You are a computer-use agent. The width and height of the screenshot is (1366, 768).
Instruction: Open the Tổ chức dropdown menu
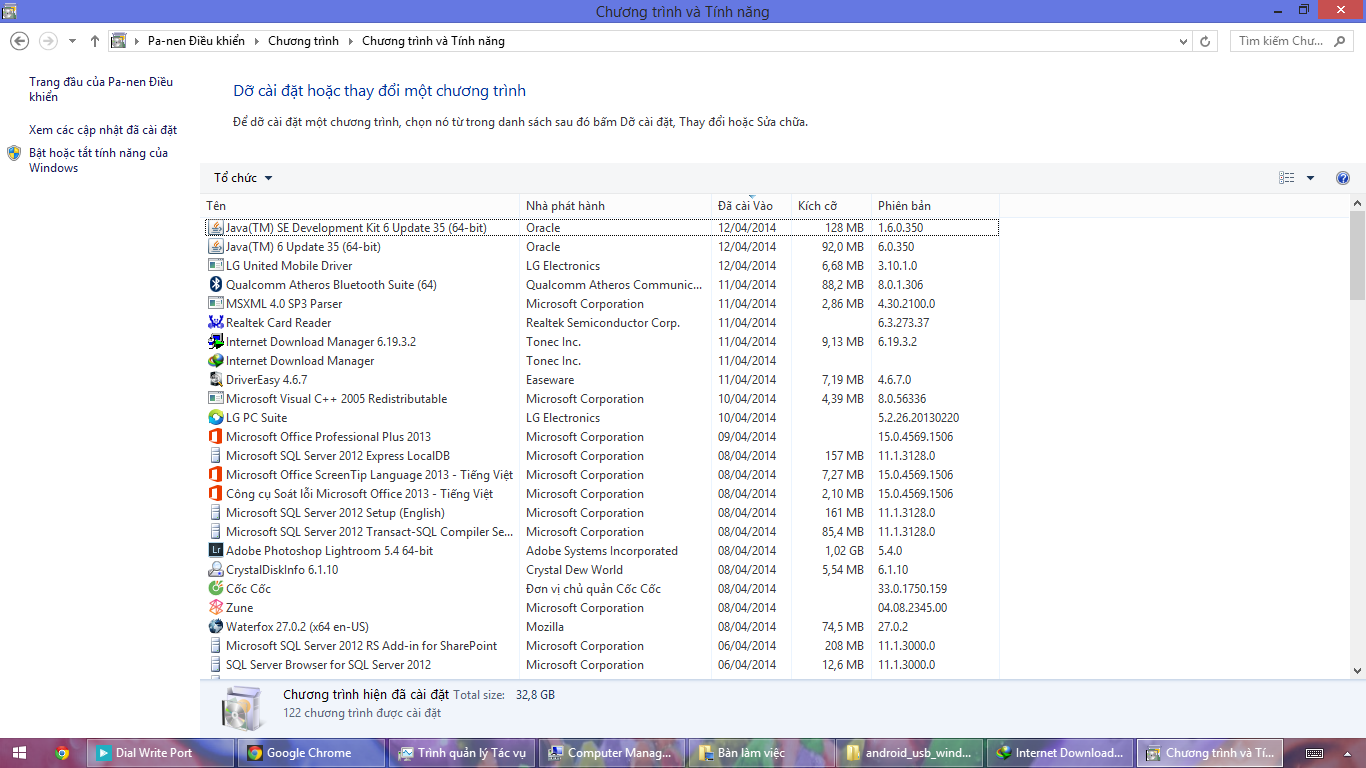(x=243, y=178)
